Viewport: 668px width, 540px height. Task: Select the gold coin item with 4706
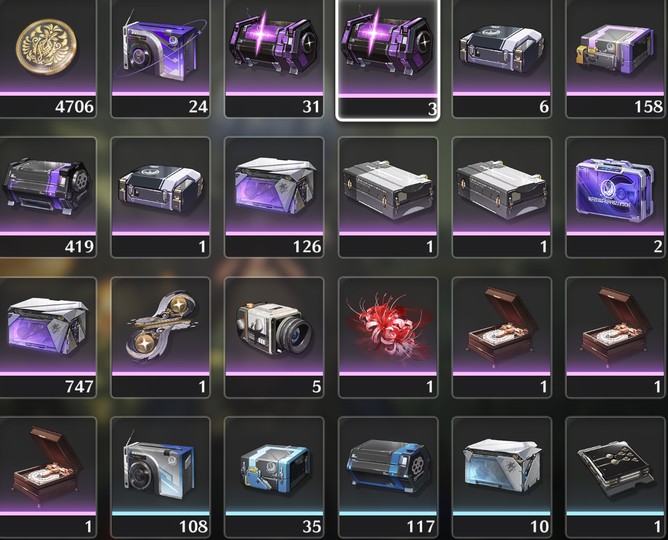[x=47, y=58]
